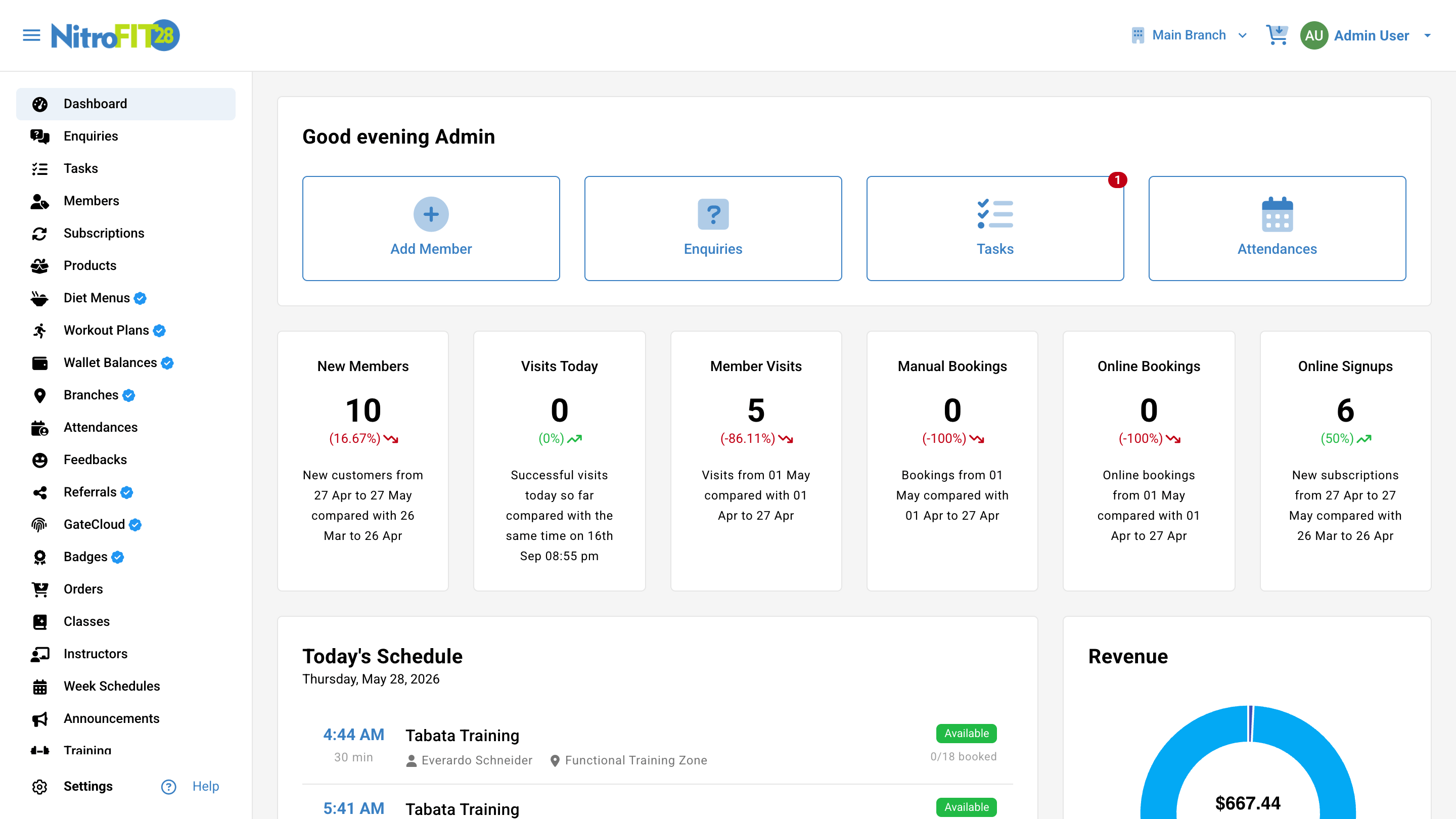This screenshot has height=819, width=1456.
Task: Click the Settings gear icon
Action: [x=39, y=787]
